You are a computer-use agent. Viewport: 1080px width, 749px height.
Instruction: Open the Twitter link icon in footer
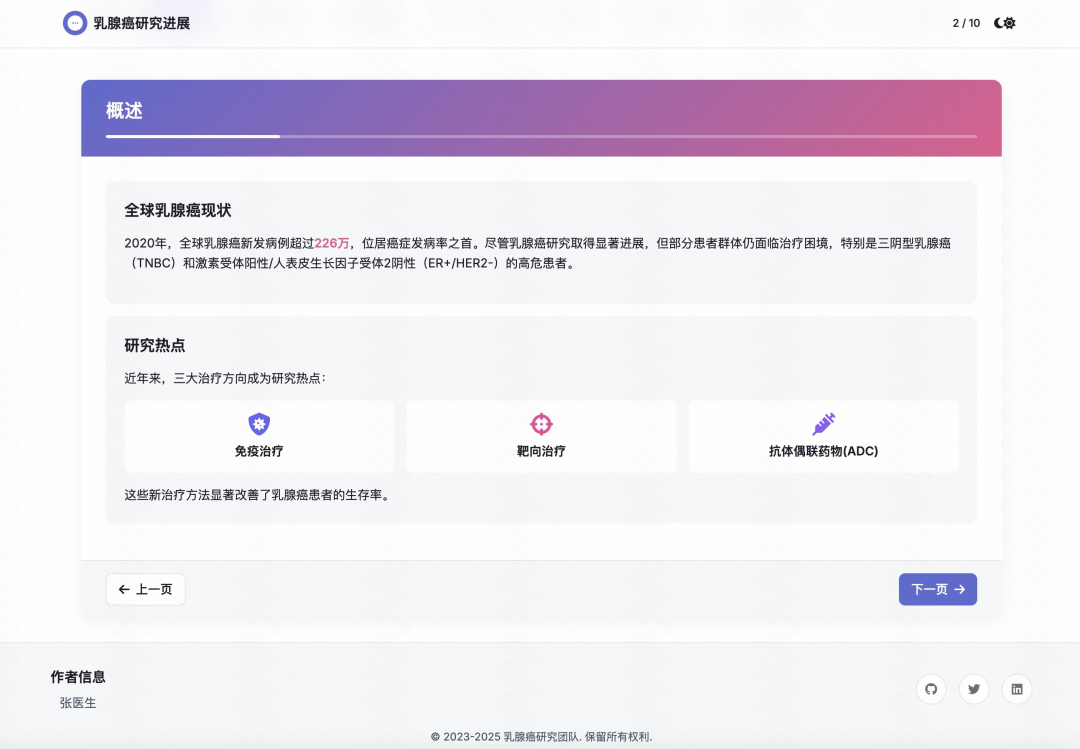974,689
